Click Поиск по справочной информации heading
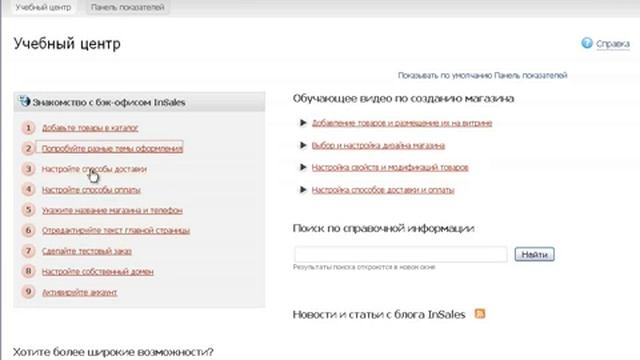This screenshot has width=640, height=360. pos(383,228)
